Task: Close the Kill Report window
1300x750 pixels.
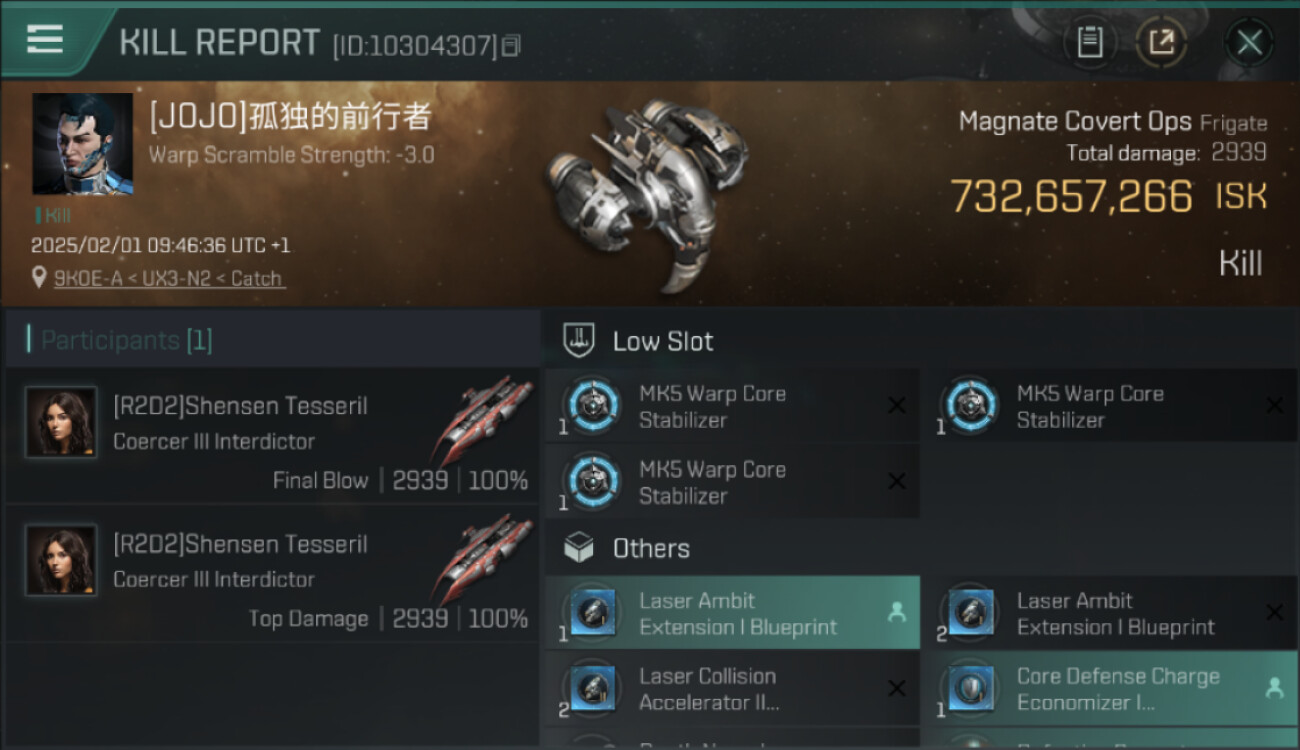Action: click(1249, 42)
